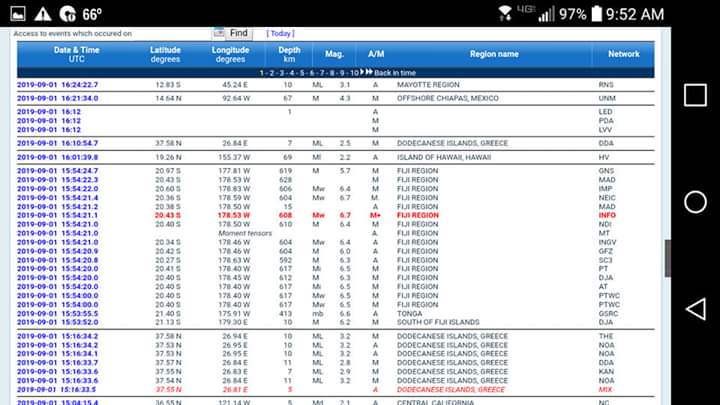Click the ISLAND OF HAWAII, HAWAII cell
Screen dimensions: 720x405
point(444,157)
